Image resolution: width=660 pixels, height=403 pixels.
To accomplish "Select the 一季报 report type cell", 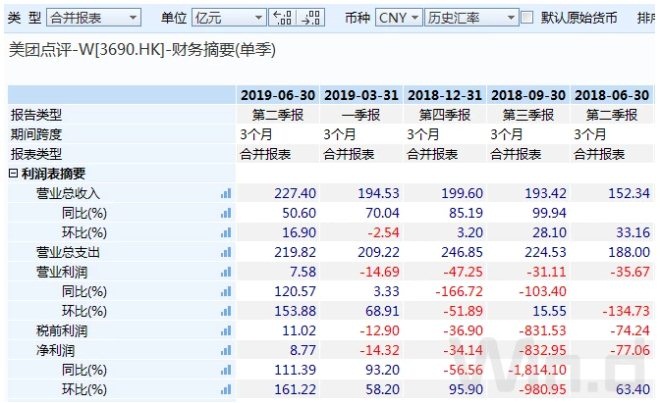I will click(361, 115).
